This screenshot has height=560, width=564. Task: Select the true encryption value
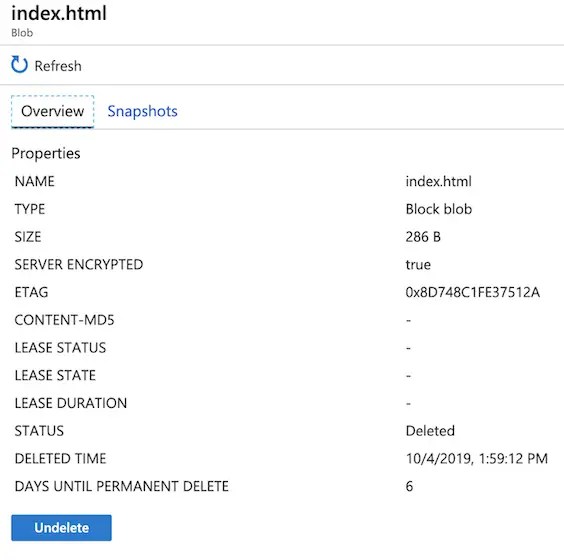tap(418, 265)
